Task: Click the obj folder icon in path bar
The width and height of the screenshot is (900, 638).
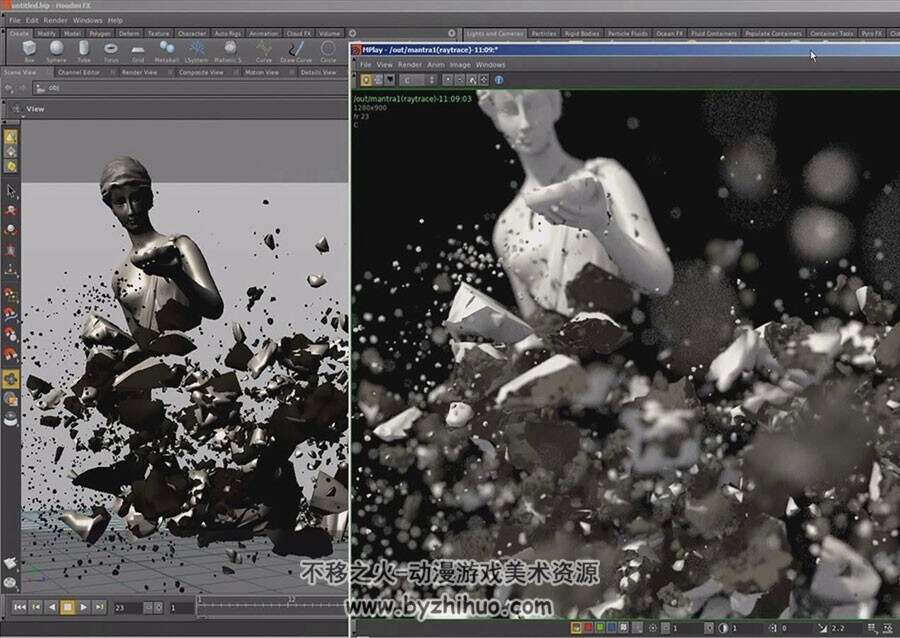Action: 40,88
